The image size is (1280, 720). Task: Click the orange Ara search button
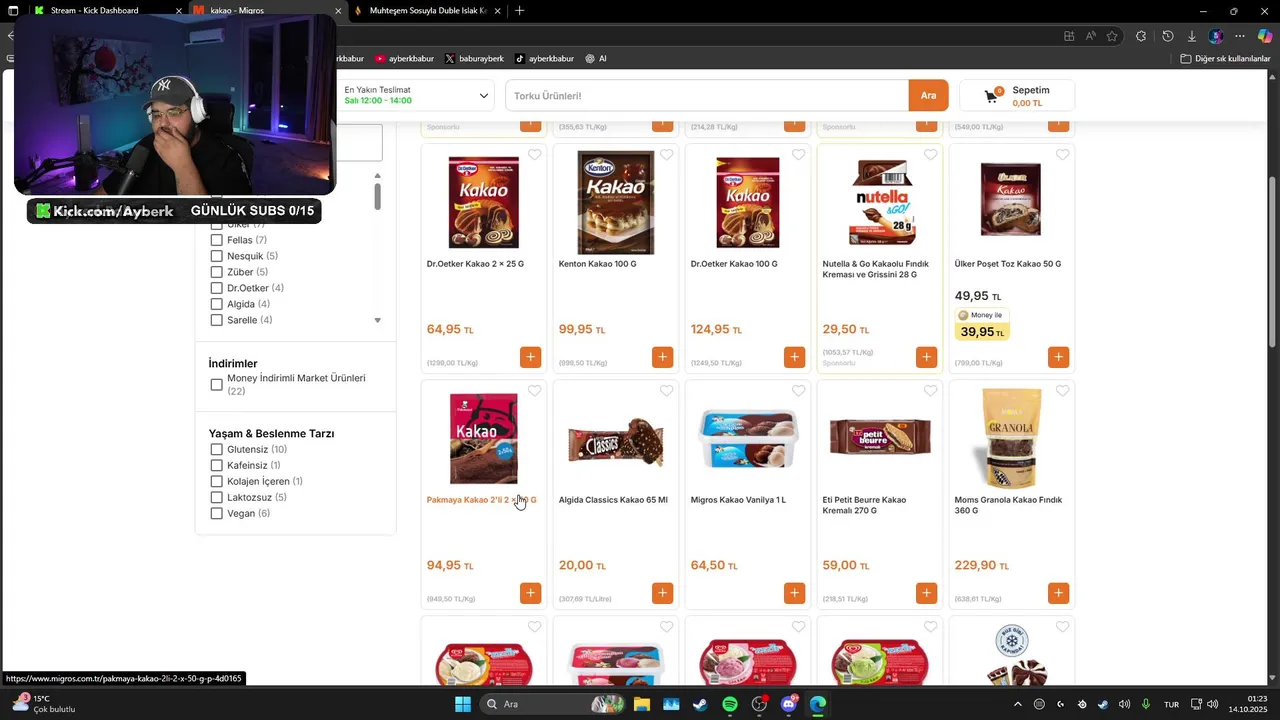[928, 95]
